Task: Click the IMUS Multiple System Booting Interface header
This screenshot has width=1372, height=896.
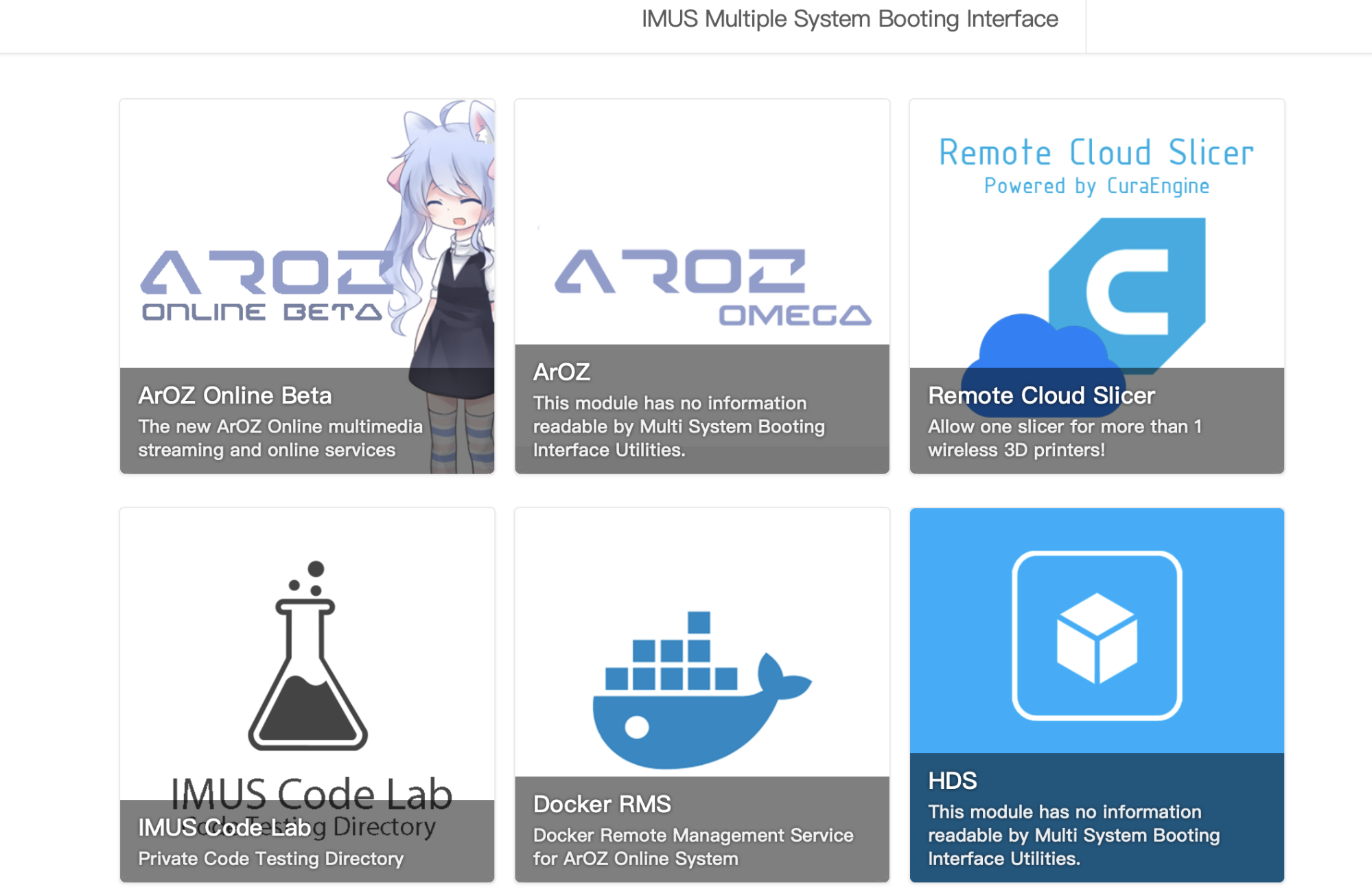Action: point(849,19)
